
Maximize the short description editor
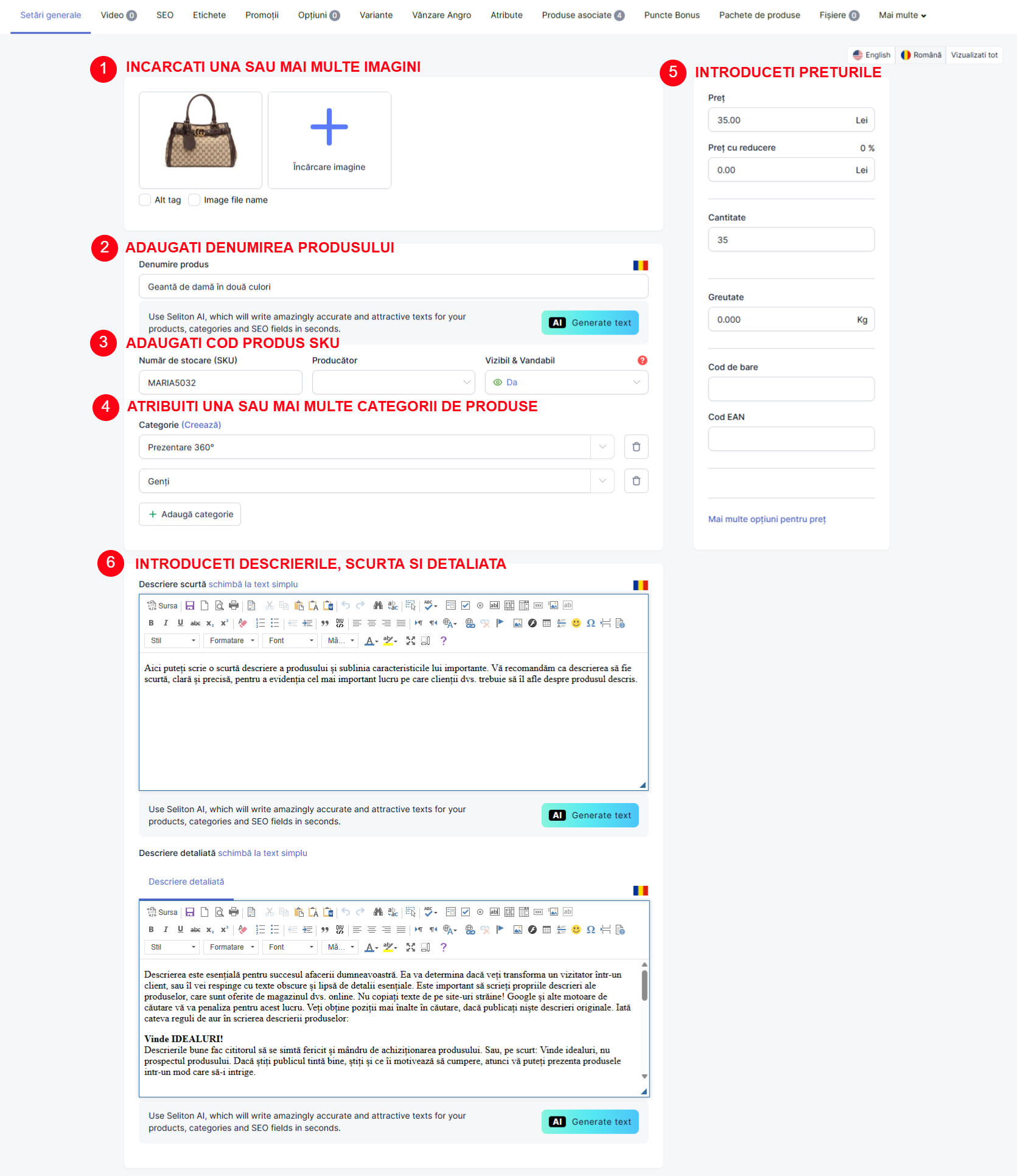click(x=411, y=641)
